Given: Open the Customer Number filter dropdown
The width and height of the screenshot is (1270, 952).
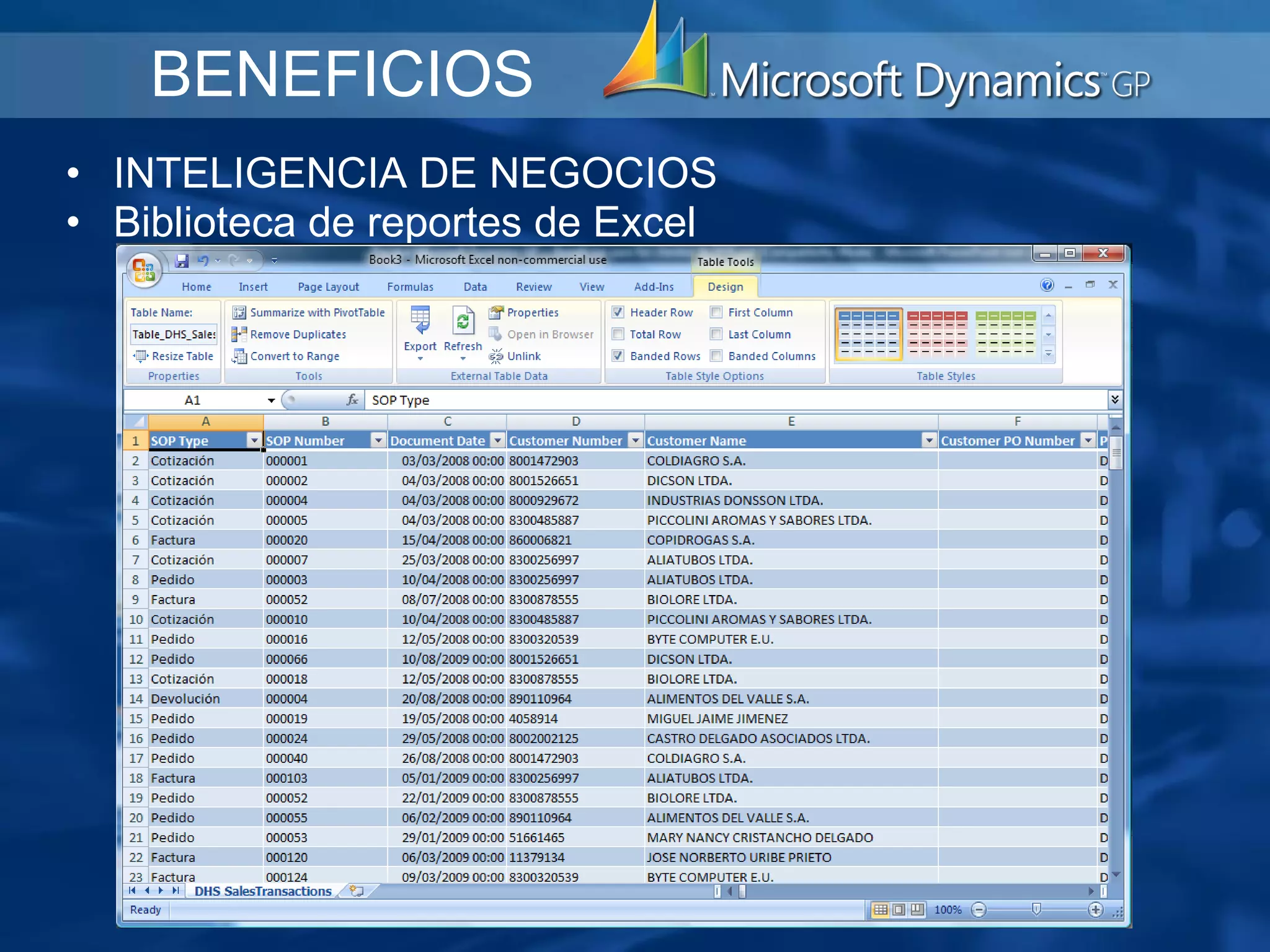Looking at the screenshot, I should coord(635,440).
